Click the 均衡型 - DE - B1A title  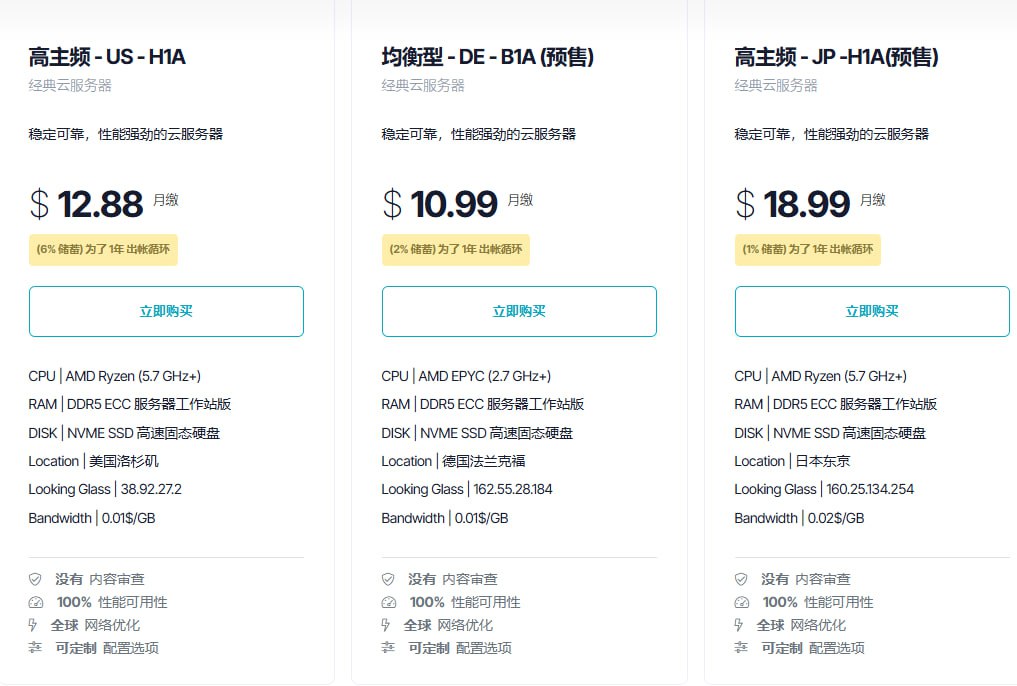coord(488,57)
